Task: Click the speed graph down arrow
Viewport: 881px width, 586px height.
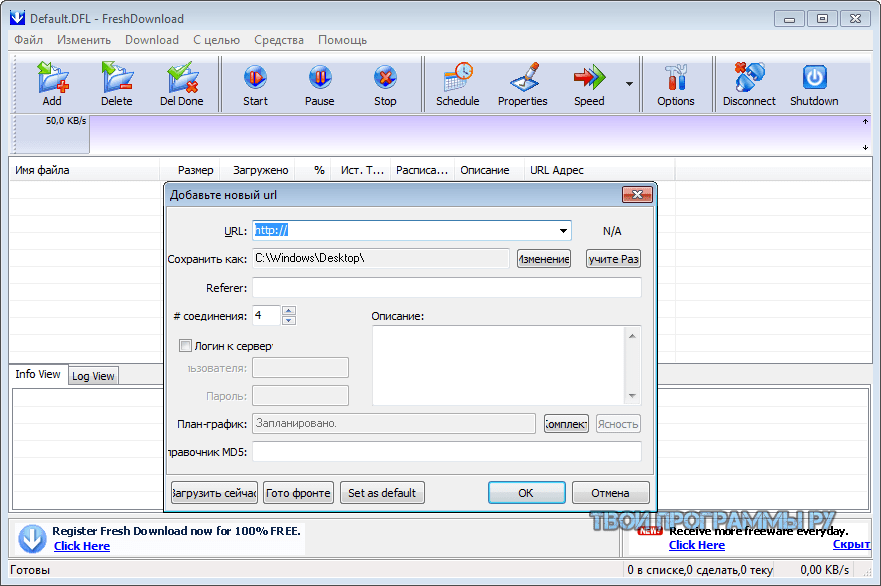Action: pos(865,148)
